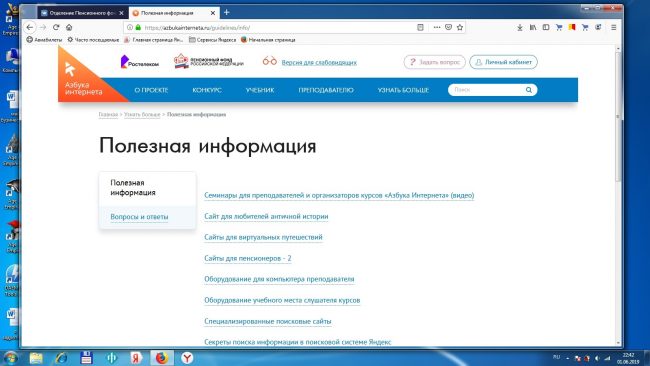Open the browser home page icon
This screenshot has height=366, width=650.
[69, 27]
